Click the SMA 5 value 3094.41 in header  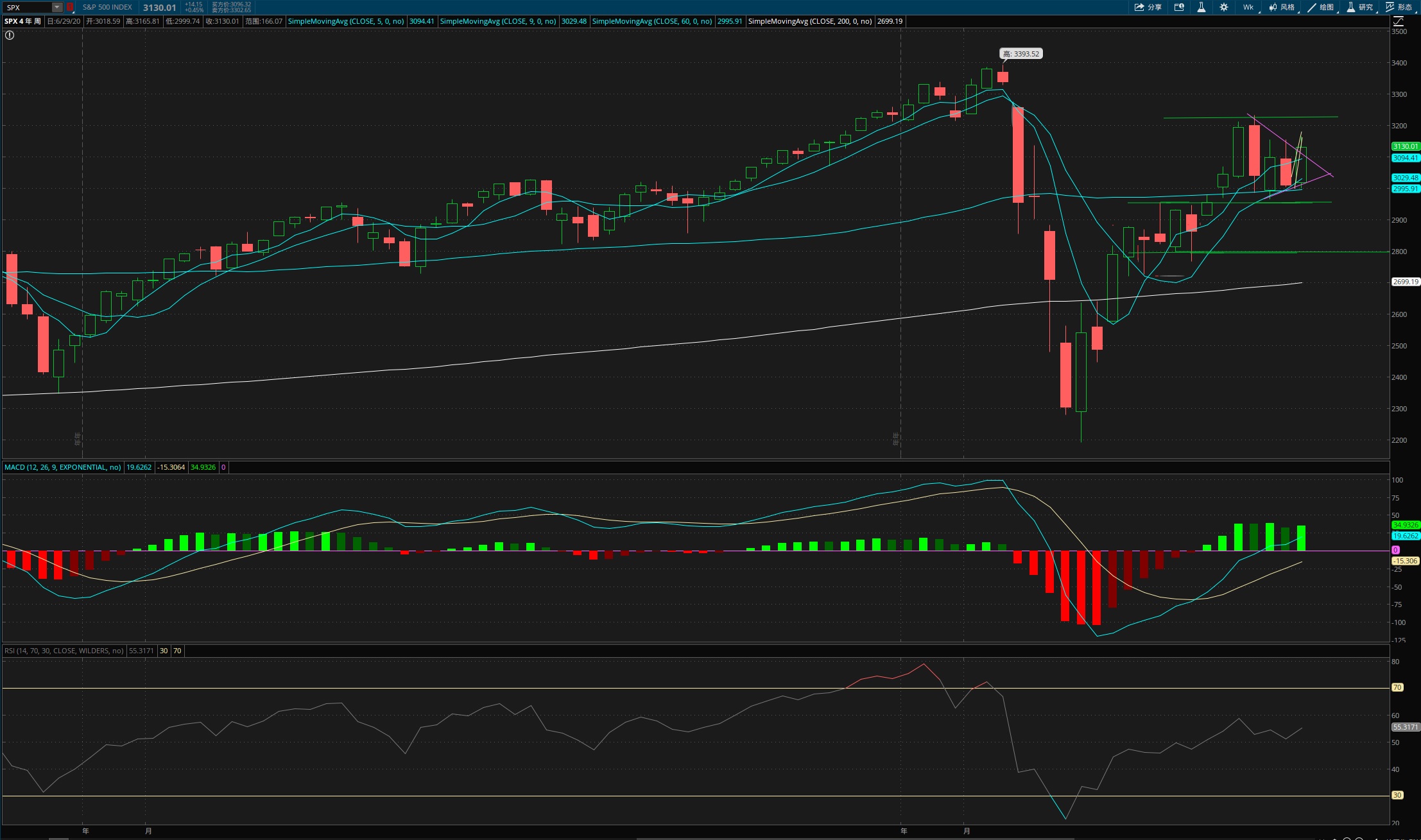coord(422,21)
